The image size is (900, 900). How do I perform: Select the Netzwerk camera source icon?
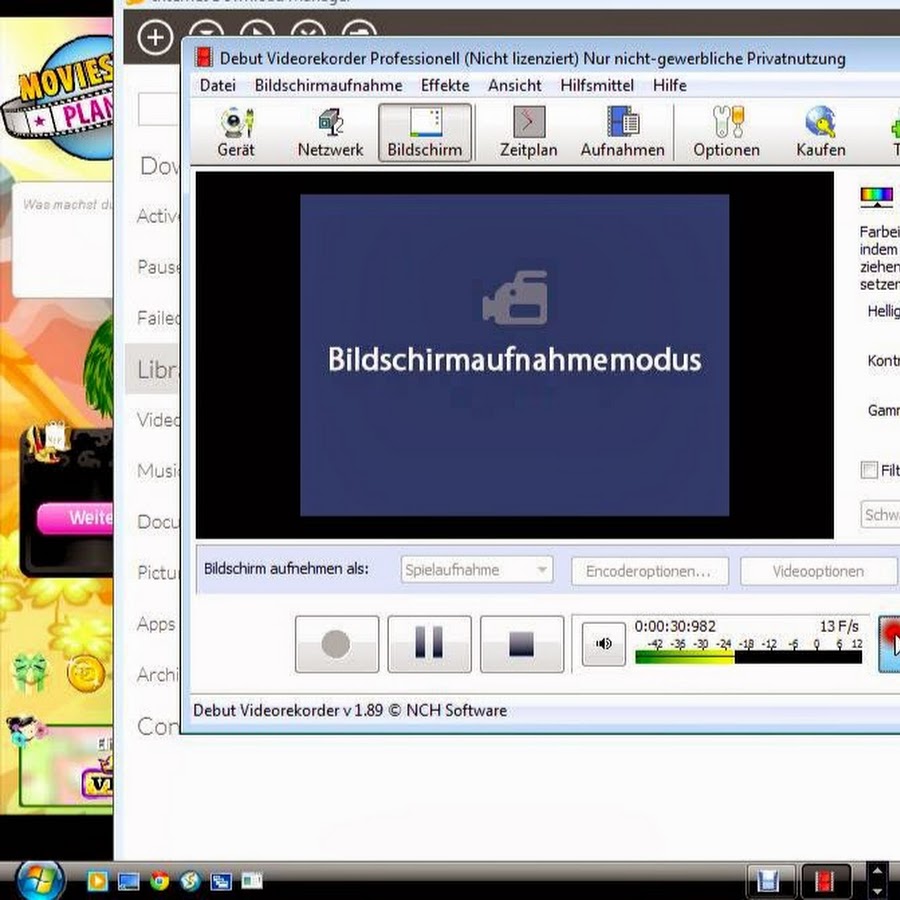coord(330,133)
